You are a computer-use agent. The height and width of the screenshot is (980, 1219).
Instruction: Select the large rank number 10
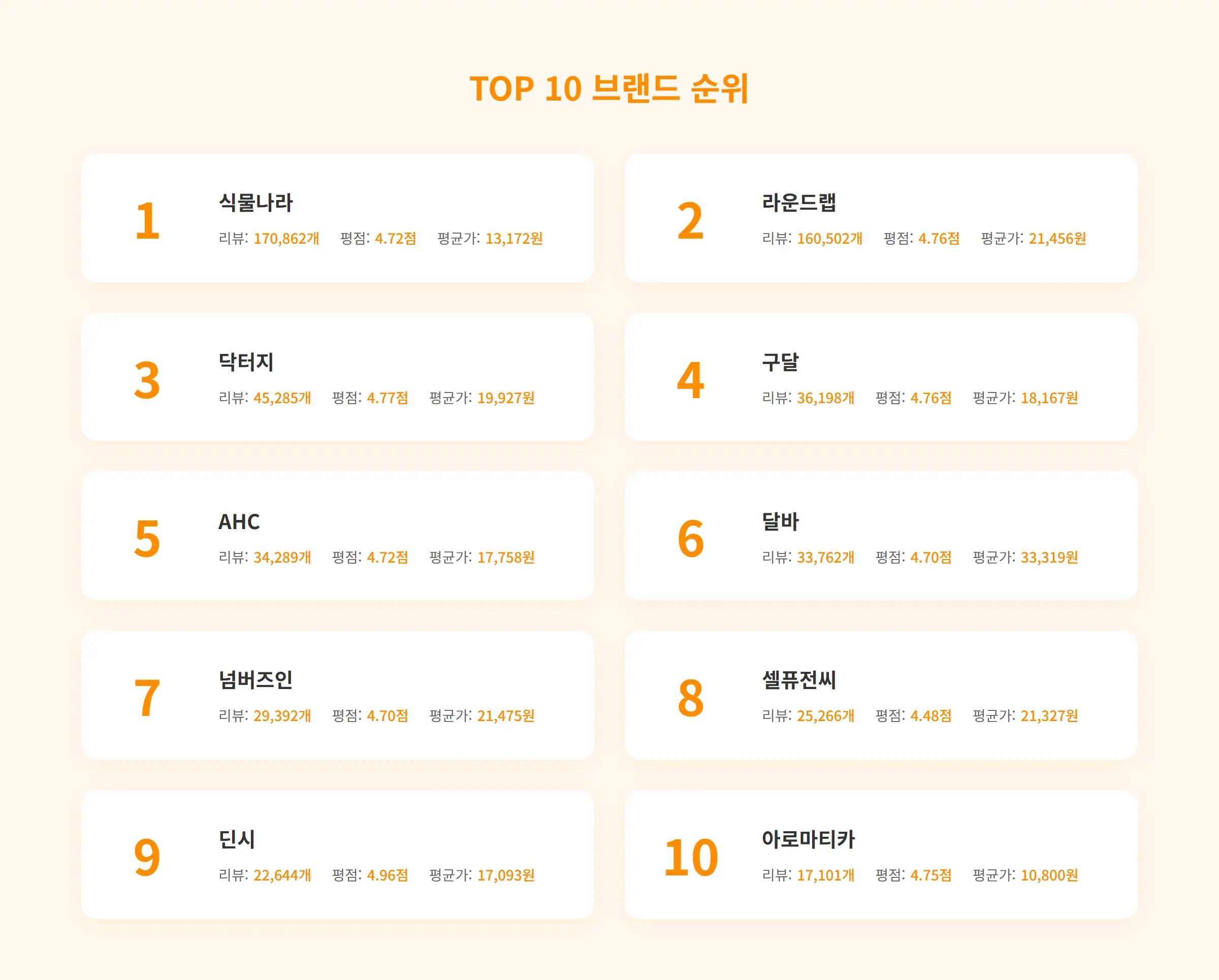tap(690, 858)
